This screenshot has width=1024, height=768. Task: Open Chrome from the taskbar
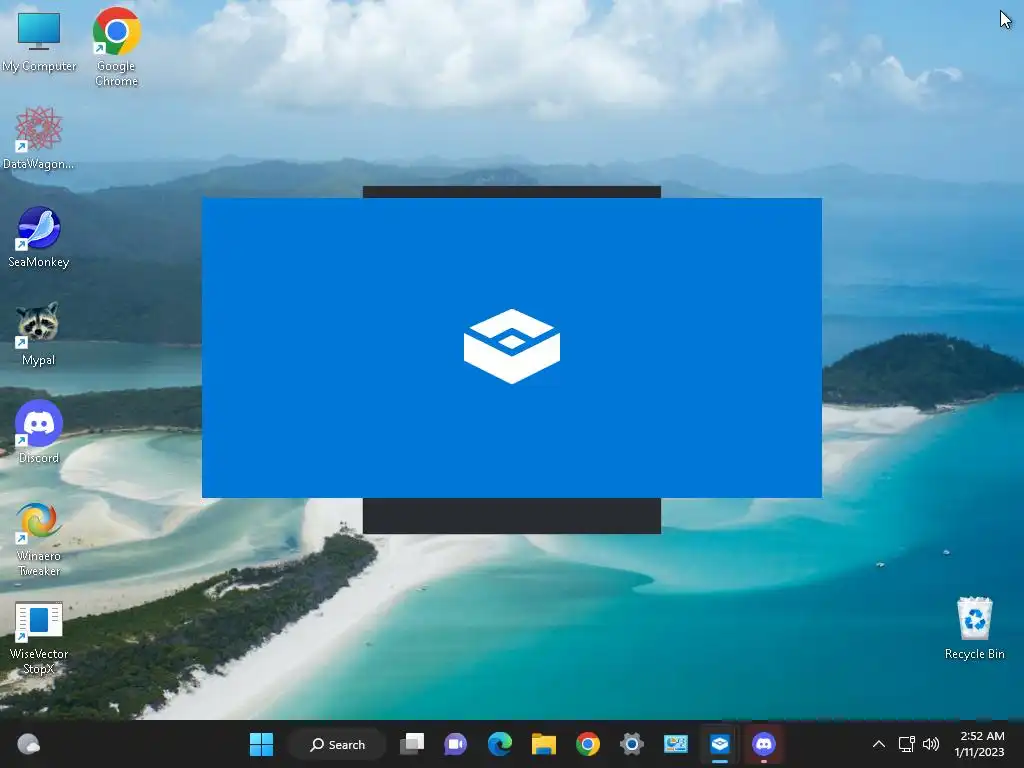tap(588, 744)
